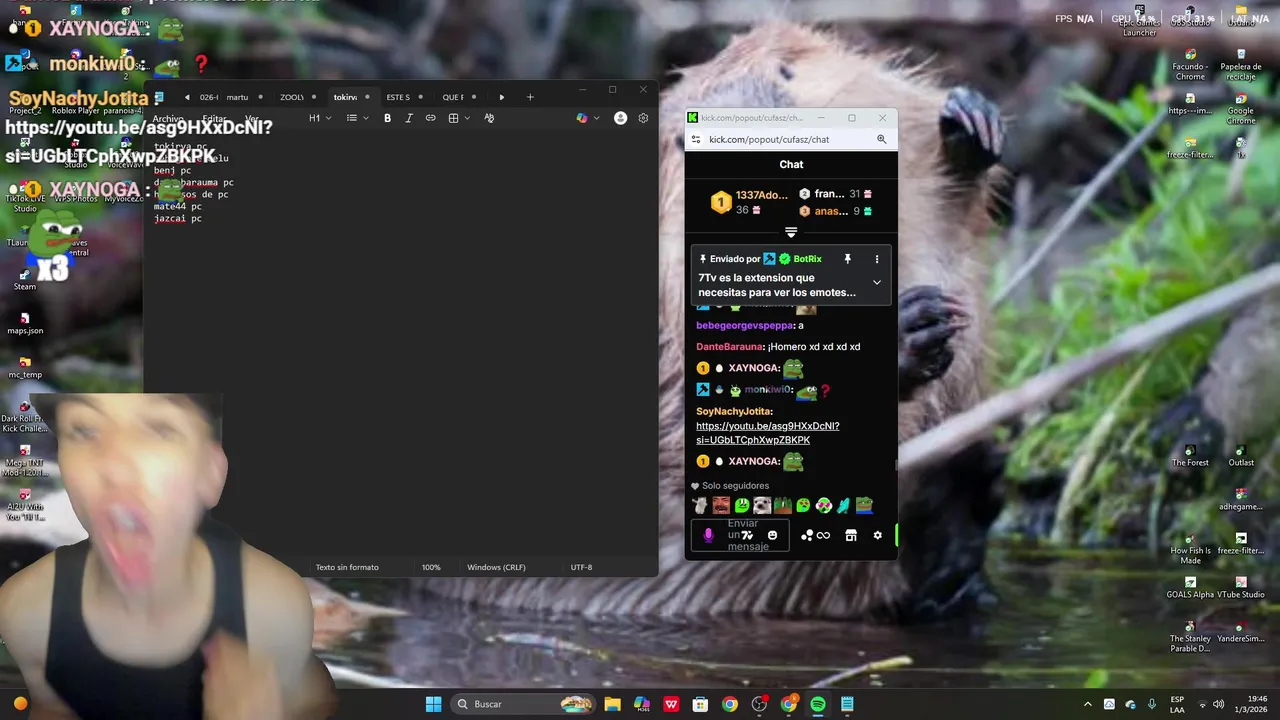1280x720 pixels.
Task: Unpin the BotRix pinned message
Action: (x=847, y=259)
